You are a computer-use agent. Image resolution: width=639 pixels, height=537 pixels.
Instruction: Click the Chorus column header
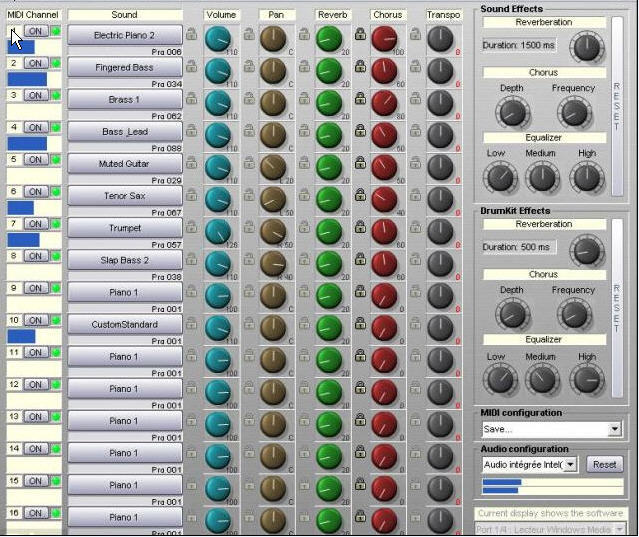click(x=388, y=15)
